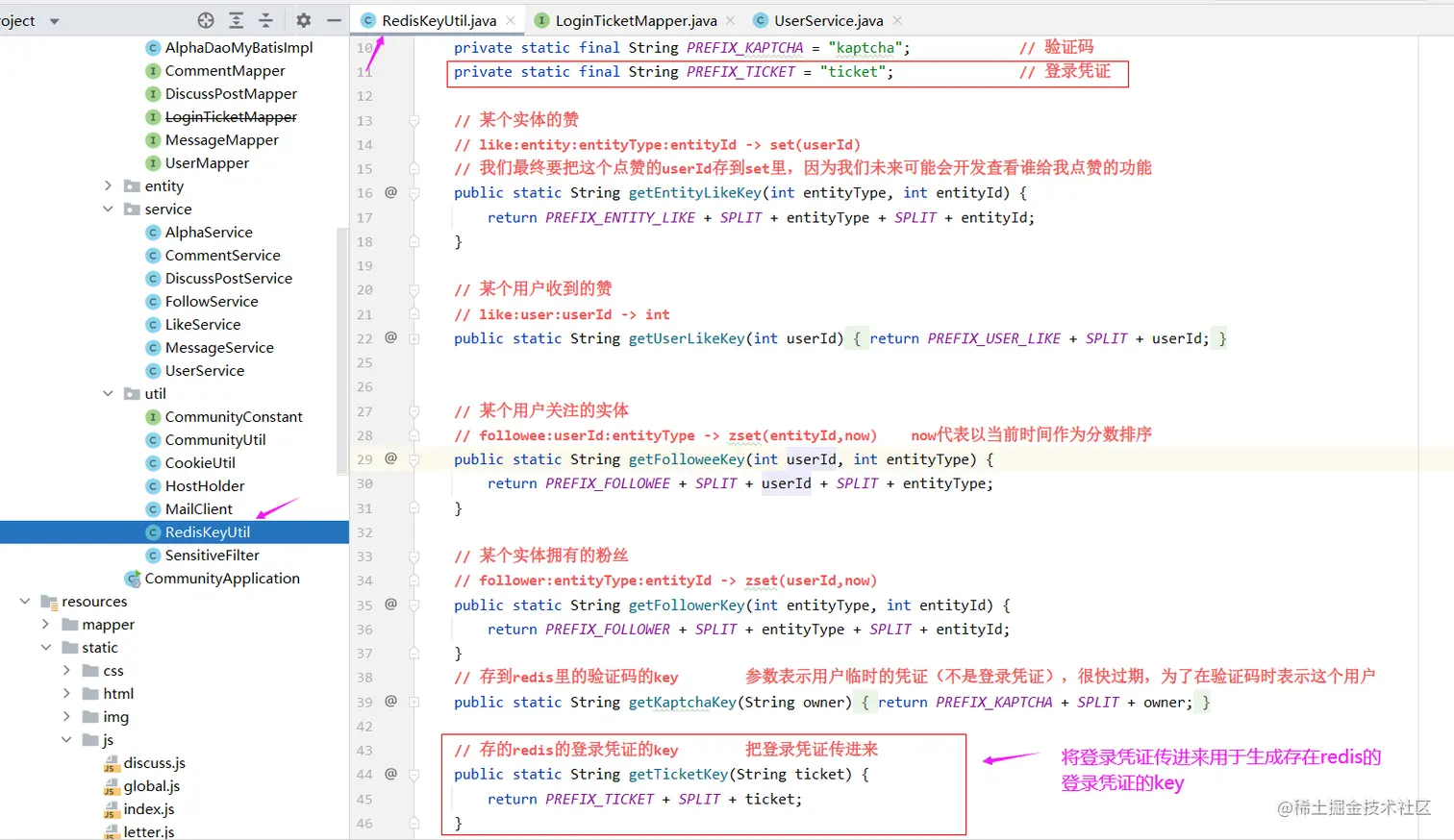Image resolution: width=1454 pixels, height=840 pixels.
Task: Switch to the UserService.java tab
Action: [829, 19]
